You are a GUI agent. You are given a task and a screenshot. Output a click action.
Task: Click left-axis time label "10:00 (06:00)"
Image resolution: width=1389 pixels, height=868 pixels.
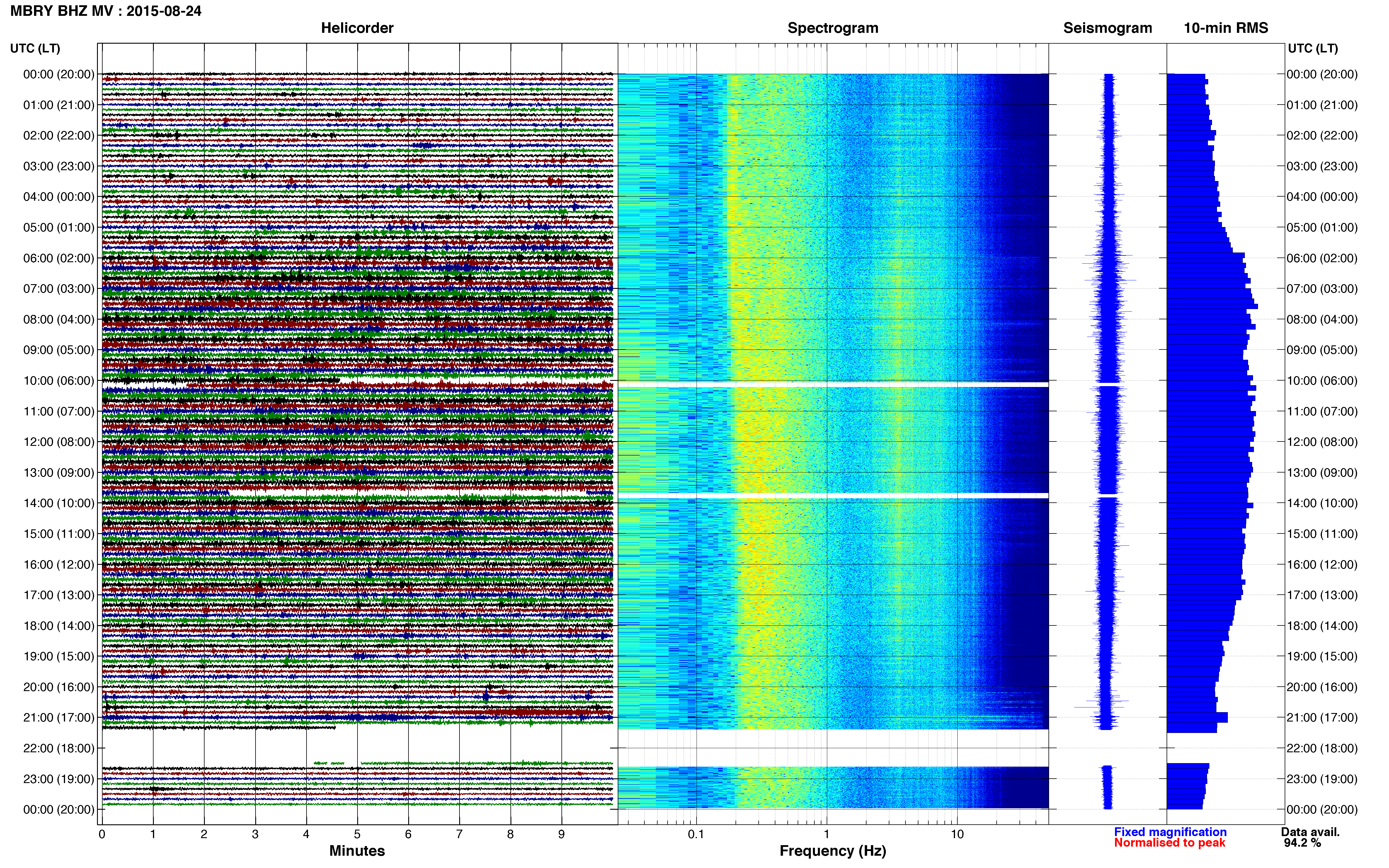click(x=59, y=381)
